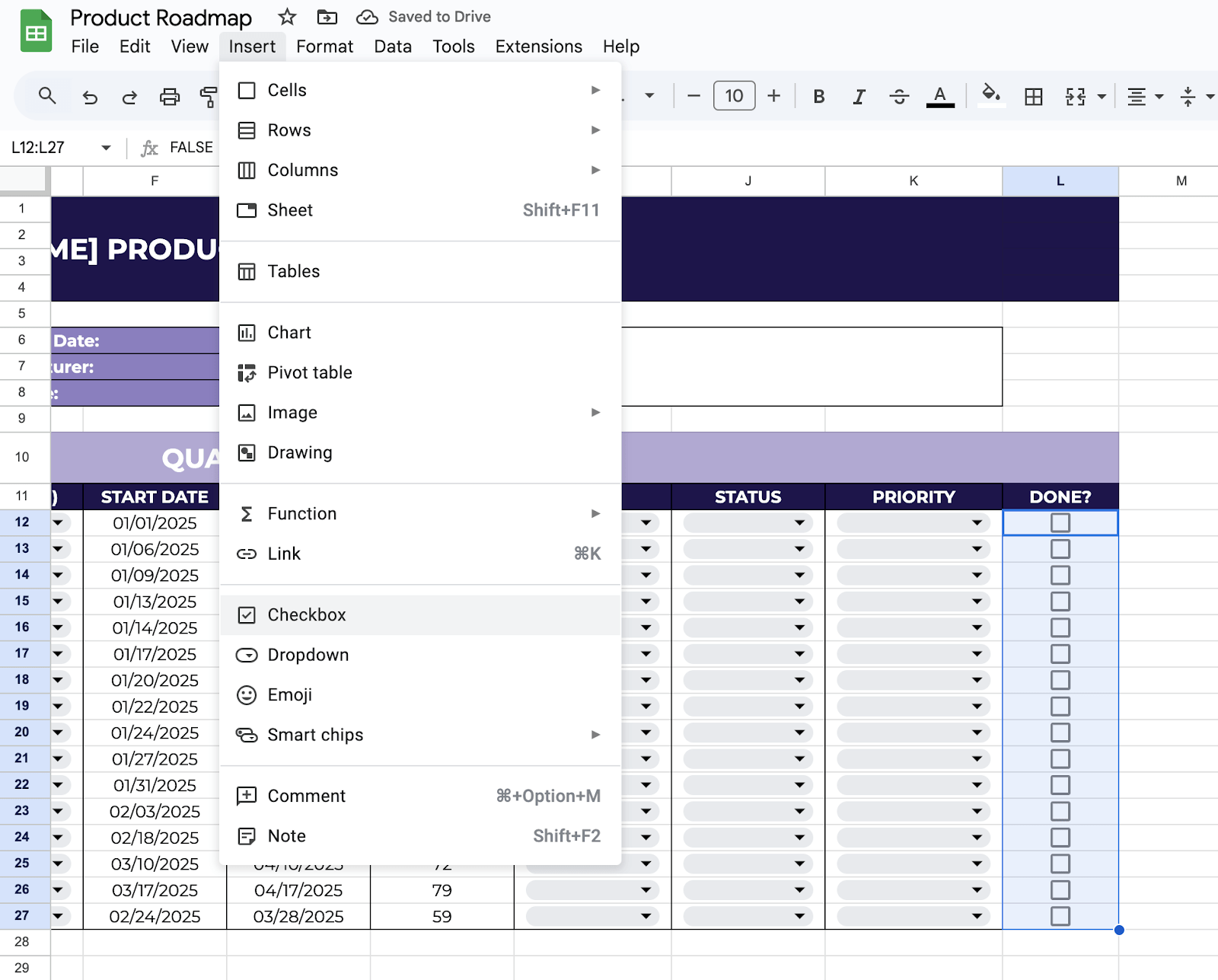1218x980 pixels.
Task: Insert a Pivot table
Action: pos(309,372)
